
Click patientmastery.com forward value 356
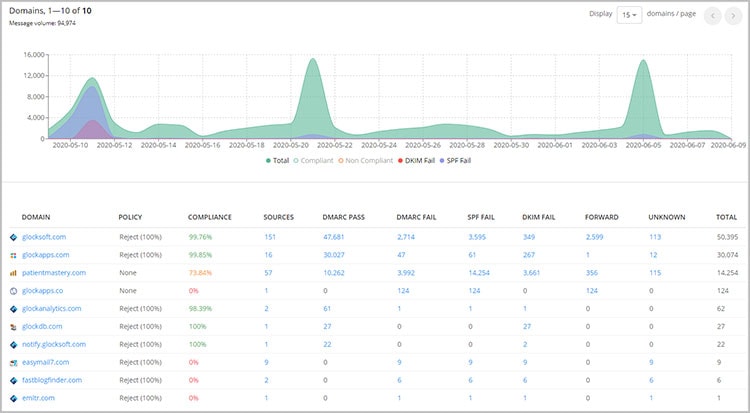pos(592,273)
